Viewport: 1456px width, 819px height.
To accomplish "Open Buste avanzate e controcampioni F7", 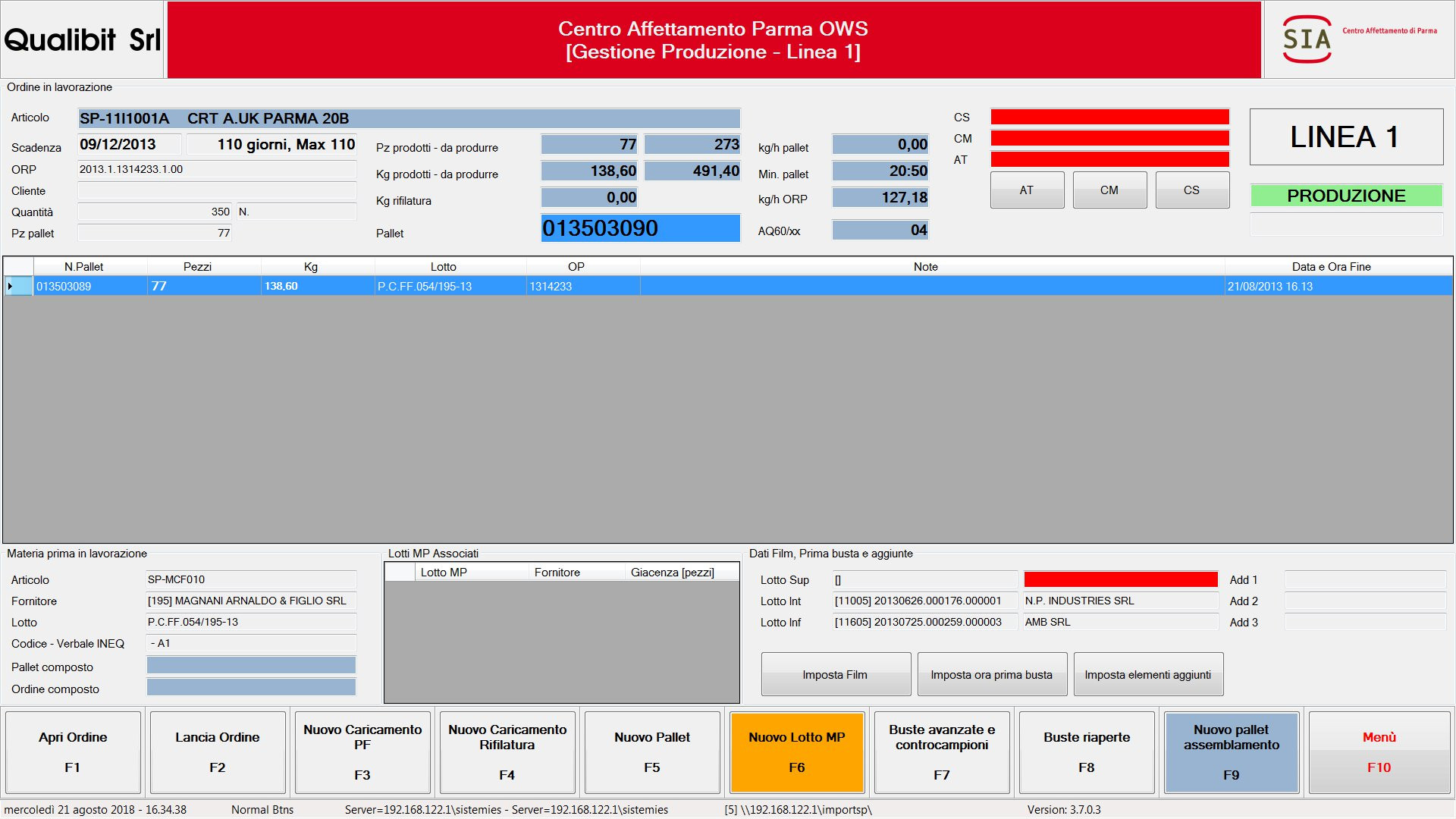I will [942, 752].
